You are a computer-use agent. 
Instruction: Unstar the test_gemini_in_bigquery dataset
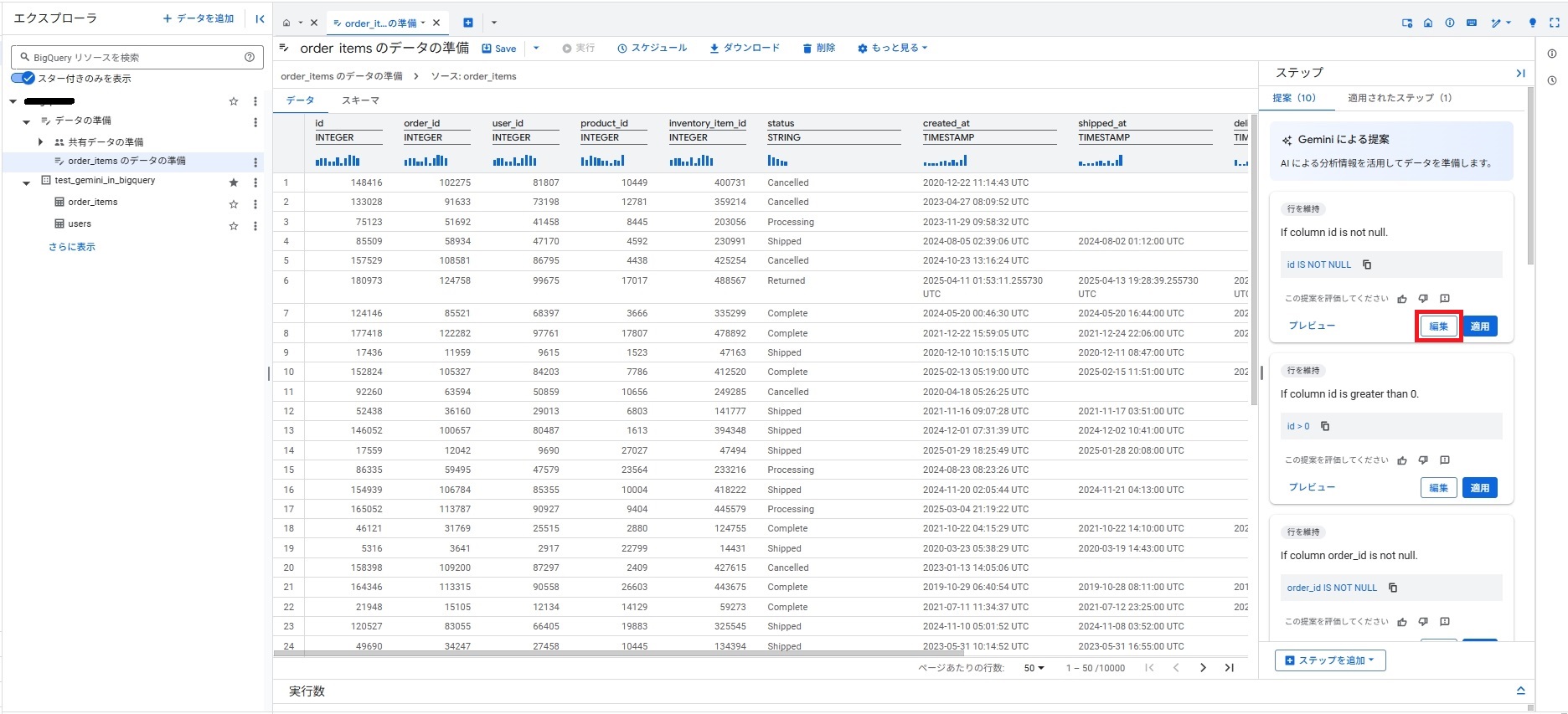click(234, 182)
